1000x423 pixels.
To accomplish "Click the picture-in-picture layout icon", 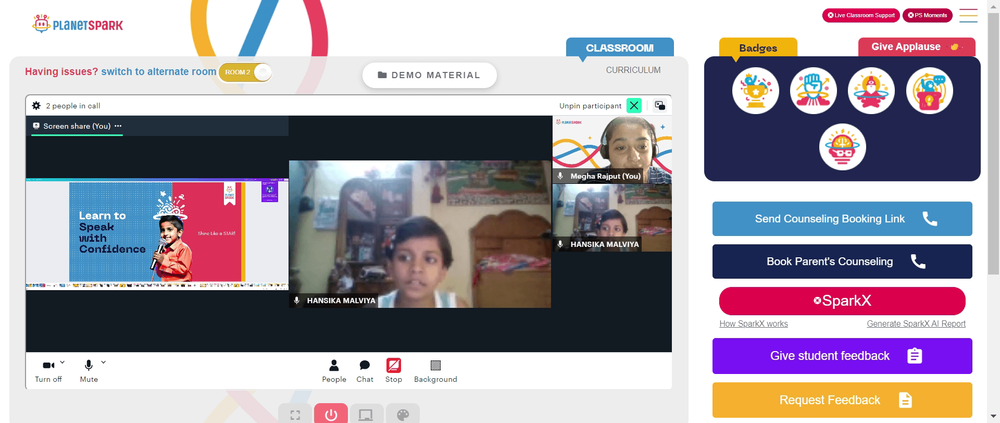I will [660, 106].
